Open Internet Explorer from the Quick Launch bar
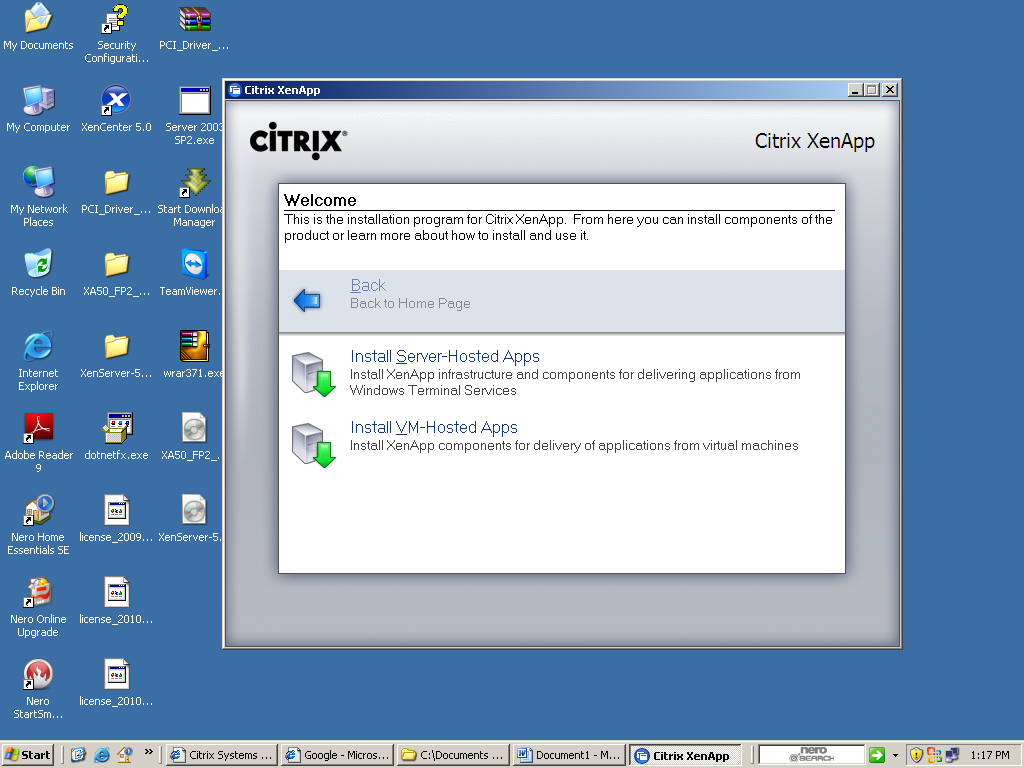Viewport: 1024px width, 768px height. click(103, 754)
